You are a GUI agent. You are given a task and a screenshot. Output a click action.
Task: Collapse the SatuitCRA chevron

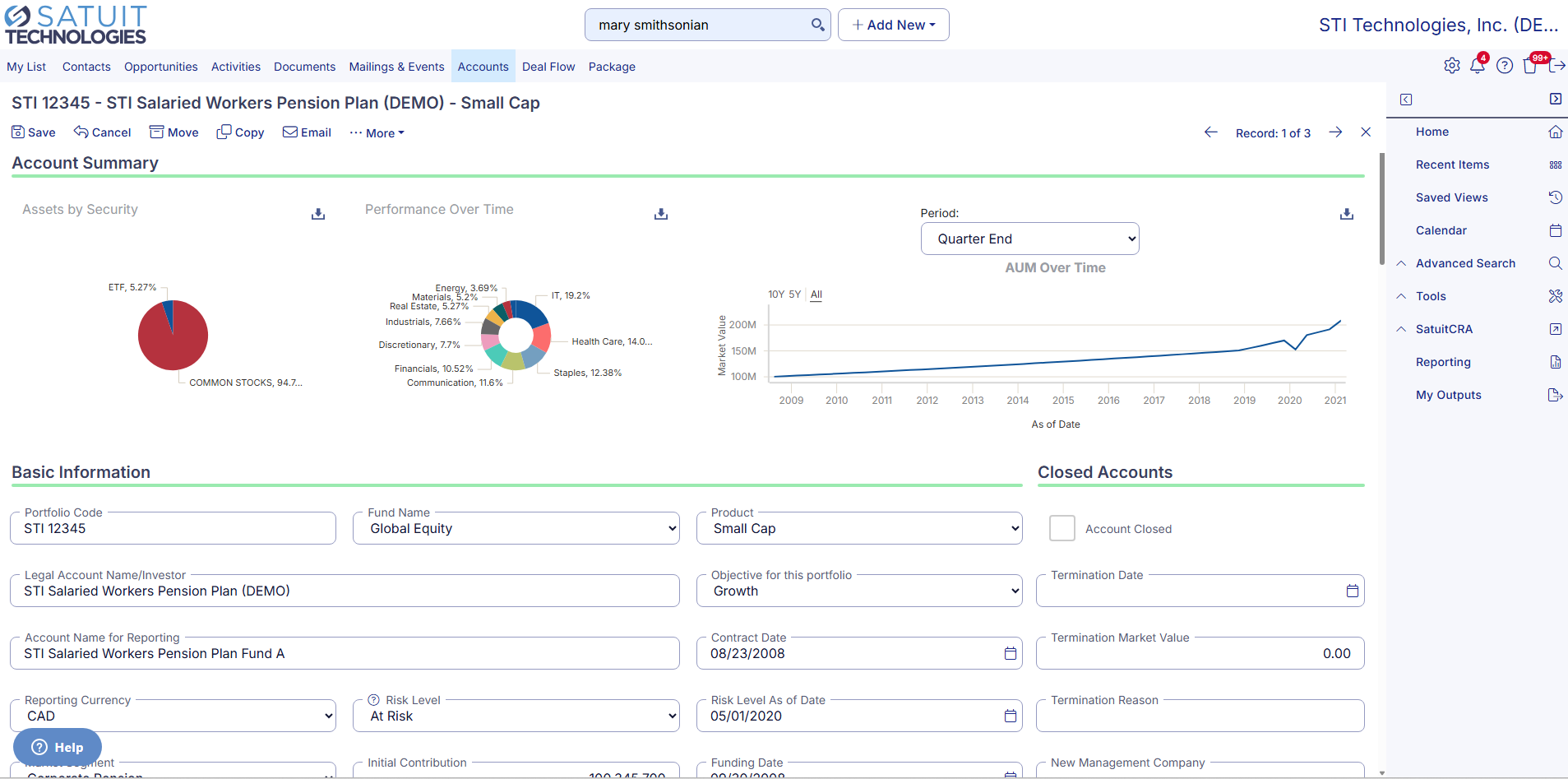(1401, 329)
